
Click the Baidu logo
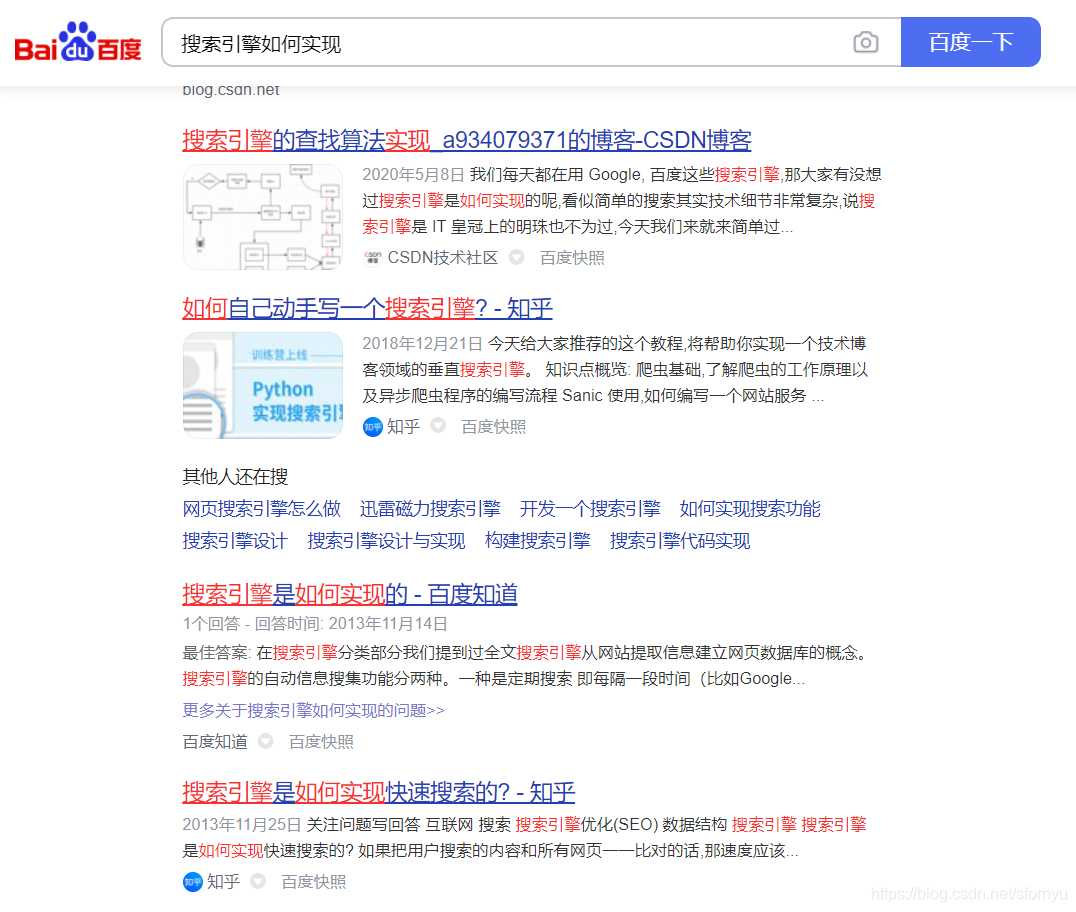tap(78, 42)
